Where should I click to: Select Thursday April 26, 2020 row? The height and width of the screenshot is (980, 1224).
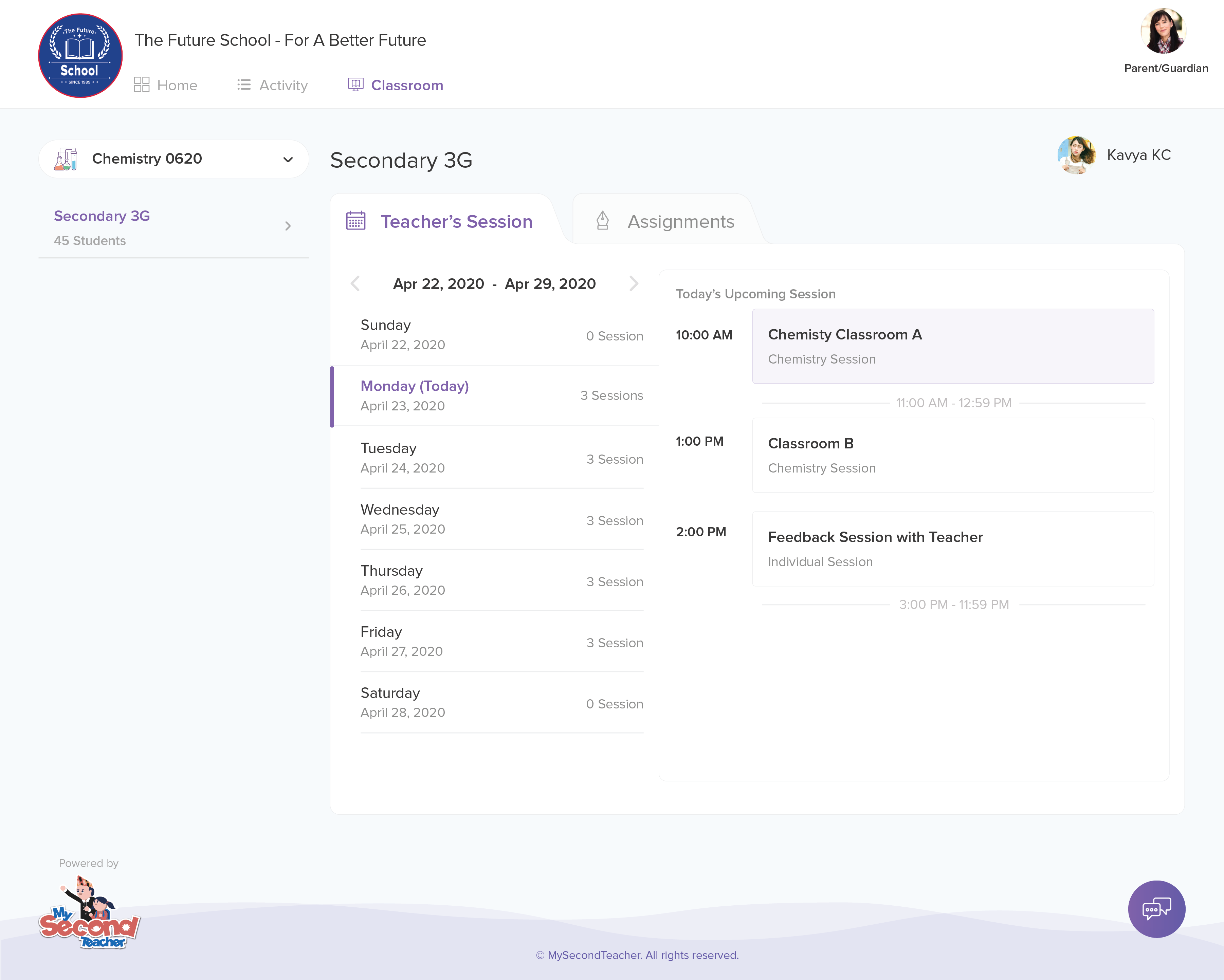pyautogui.click(x=502, y=580)
